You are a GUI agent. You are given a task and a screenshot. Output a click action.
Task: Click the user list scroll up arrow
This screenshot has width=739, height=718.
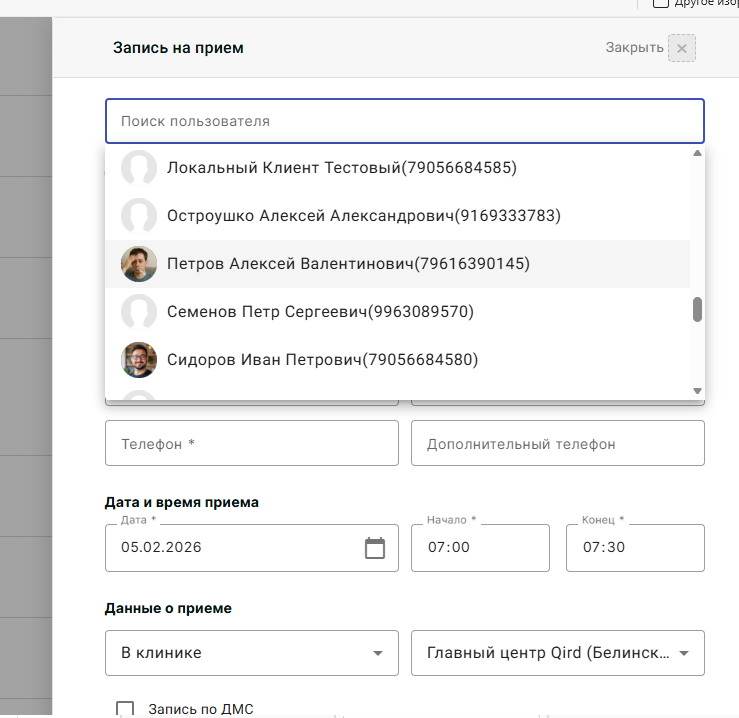coord(697,154)
